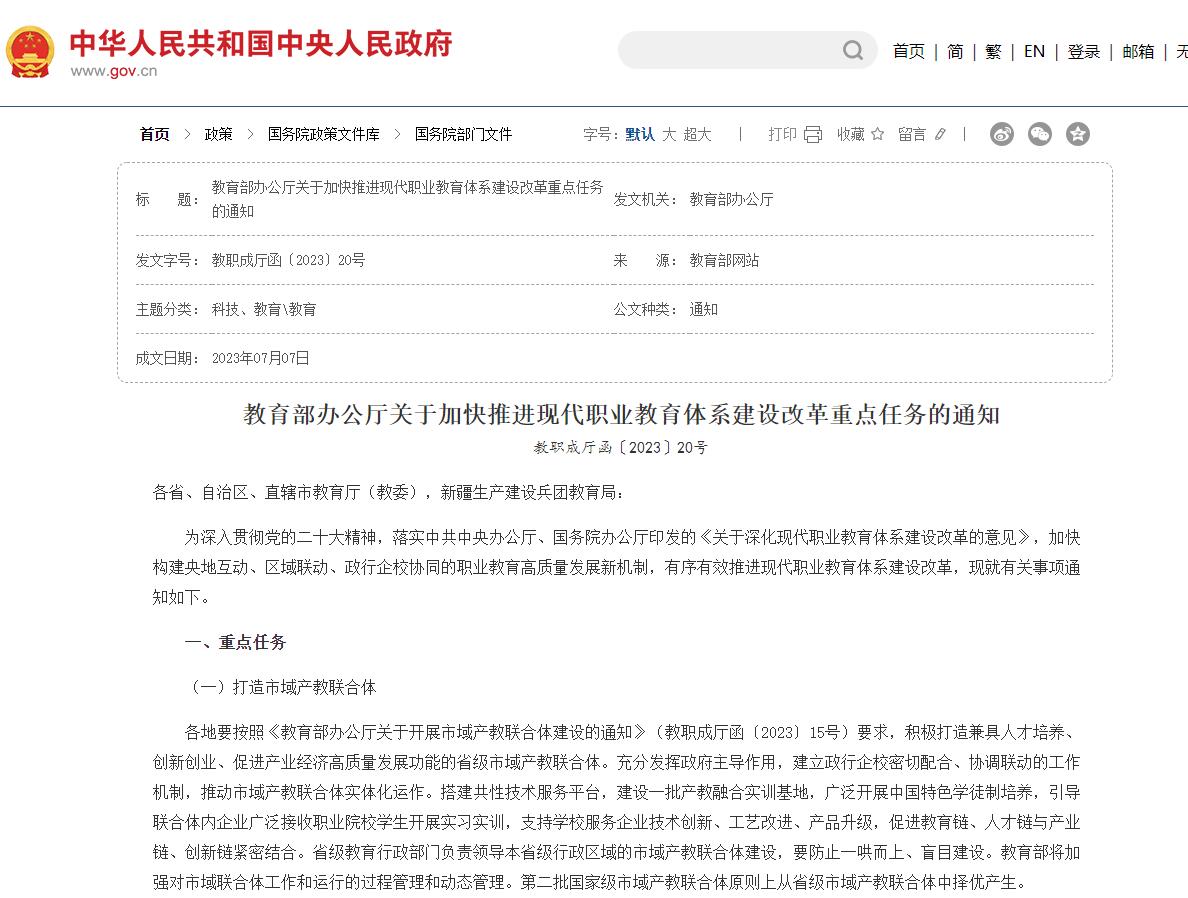Screen dimensions: 1188x898
Task: Click the 收藏 favorite text
Action: [851, 134]
